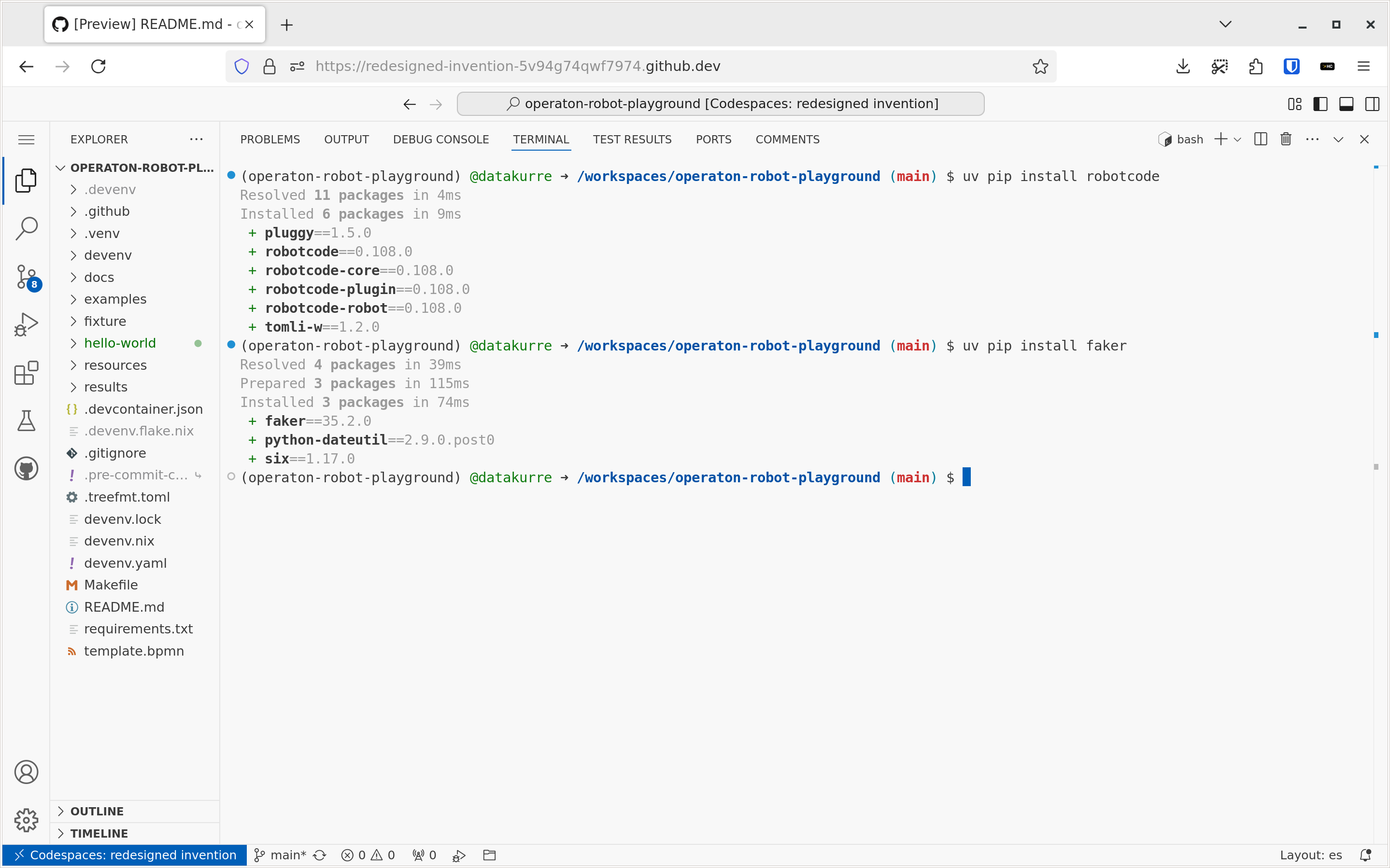This screenshot has width=1390, height=868.
Task: Open a new browser tab
Action: click(x=286, y=25)
